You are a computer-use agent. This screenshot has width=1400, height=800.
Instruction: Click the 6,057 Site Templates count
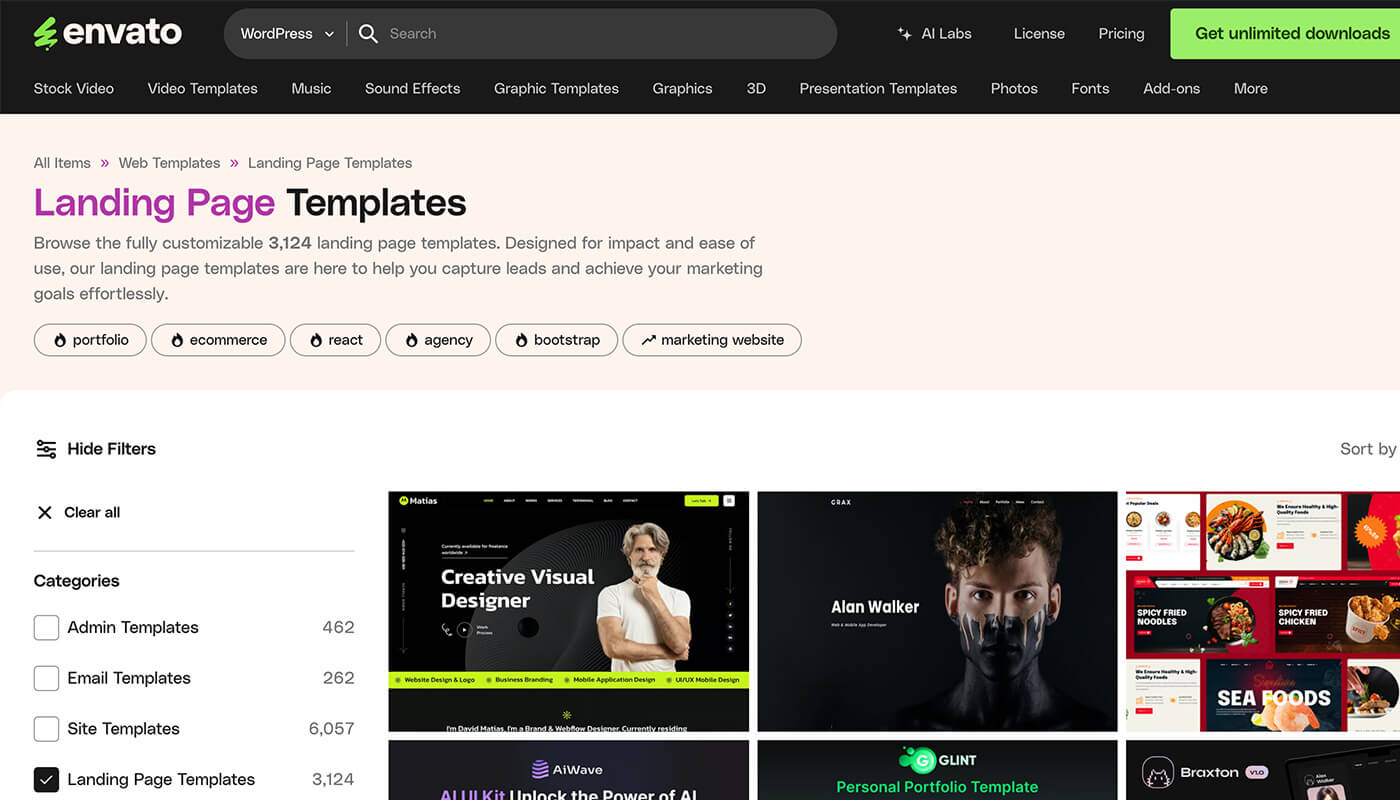click(x=331, y=729)
